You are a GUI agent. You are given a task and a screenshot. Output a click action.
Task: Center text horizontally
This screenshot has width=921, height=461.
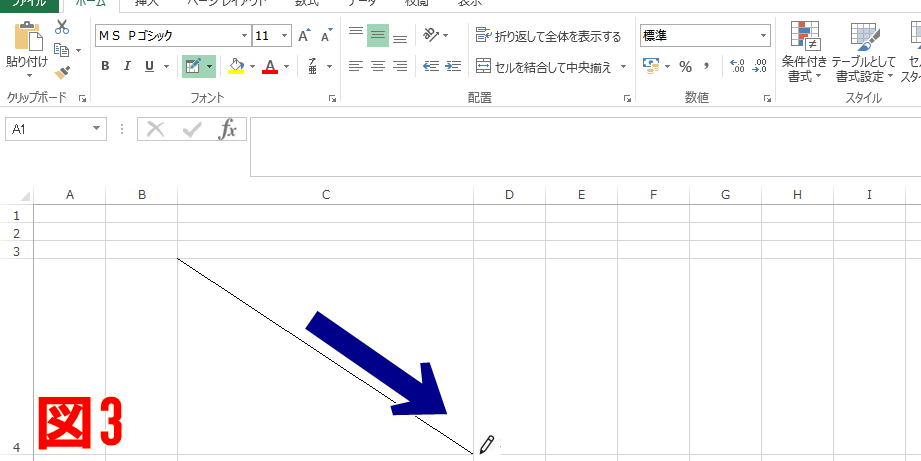click(378, 66)
